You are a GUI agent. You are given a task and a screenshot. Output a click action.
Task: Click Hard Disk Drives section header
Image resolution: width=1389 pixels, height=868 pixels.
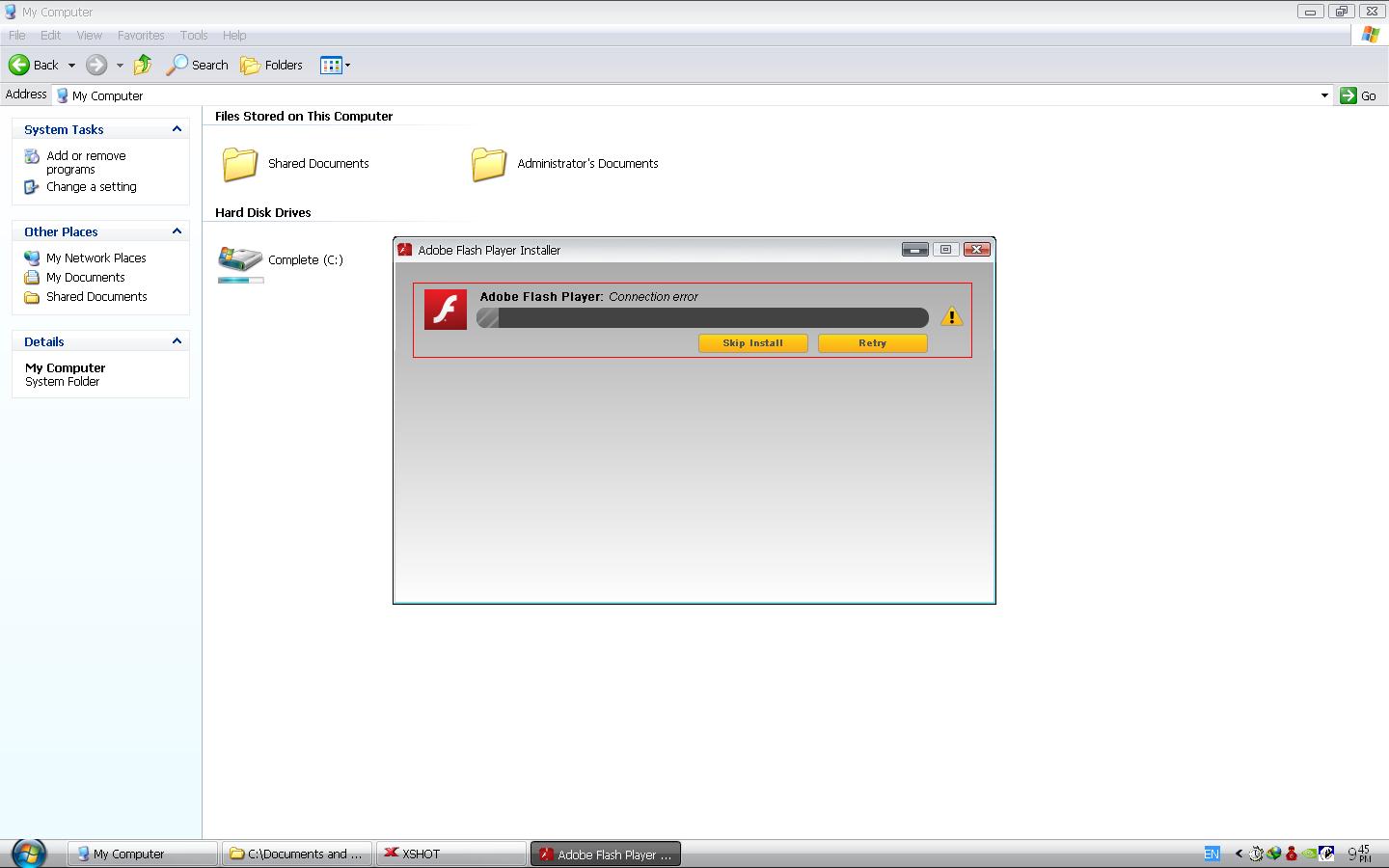point(262,212)
